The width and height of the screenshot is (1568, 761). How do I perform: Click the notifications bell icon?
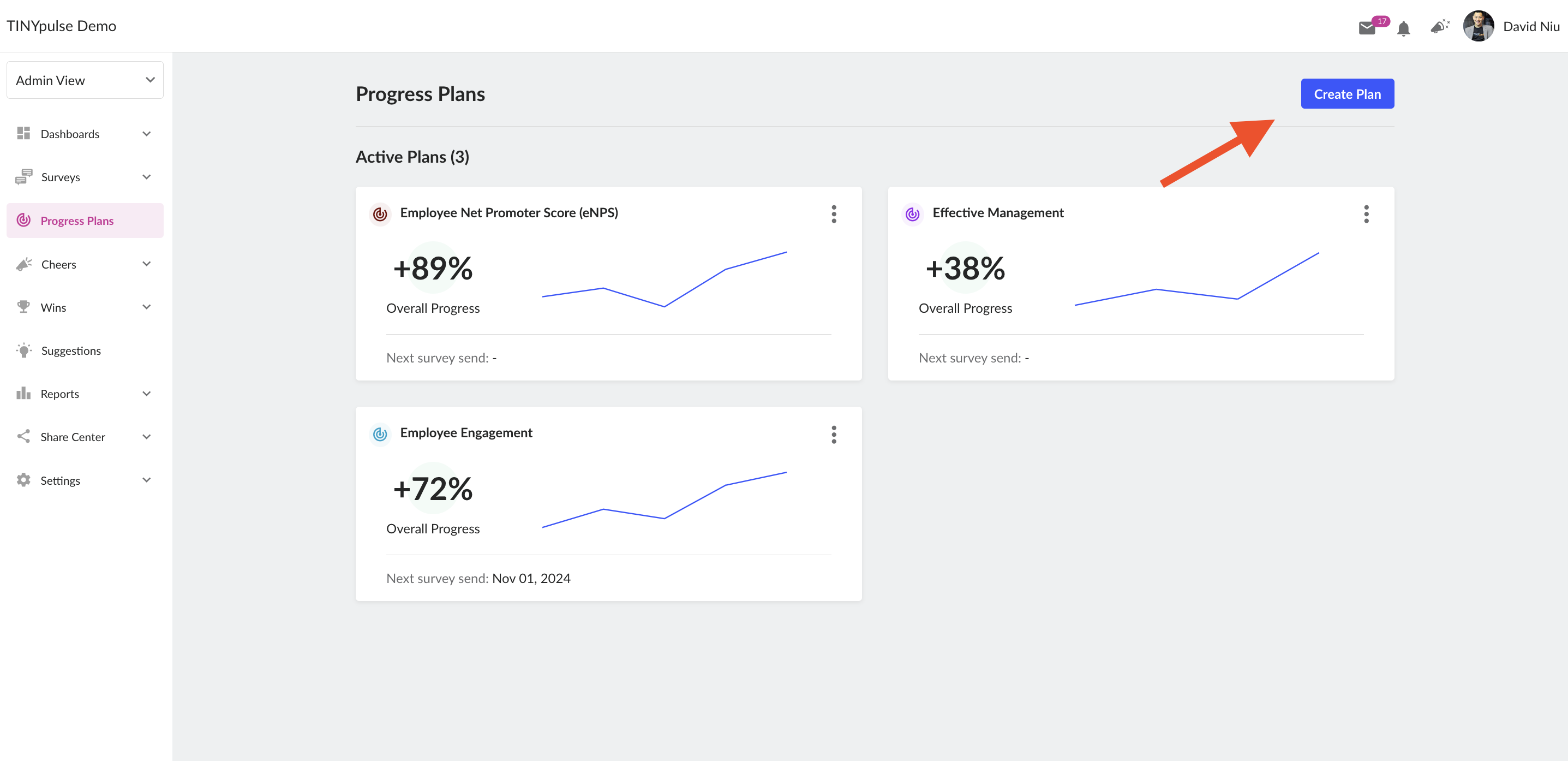click(x=1404, y=28)
